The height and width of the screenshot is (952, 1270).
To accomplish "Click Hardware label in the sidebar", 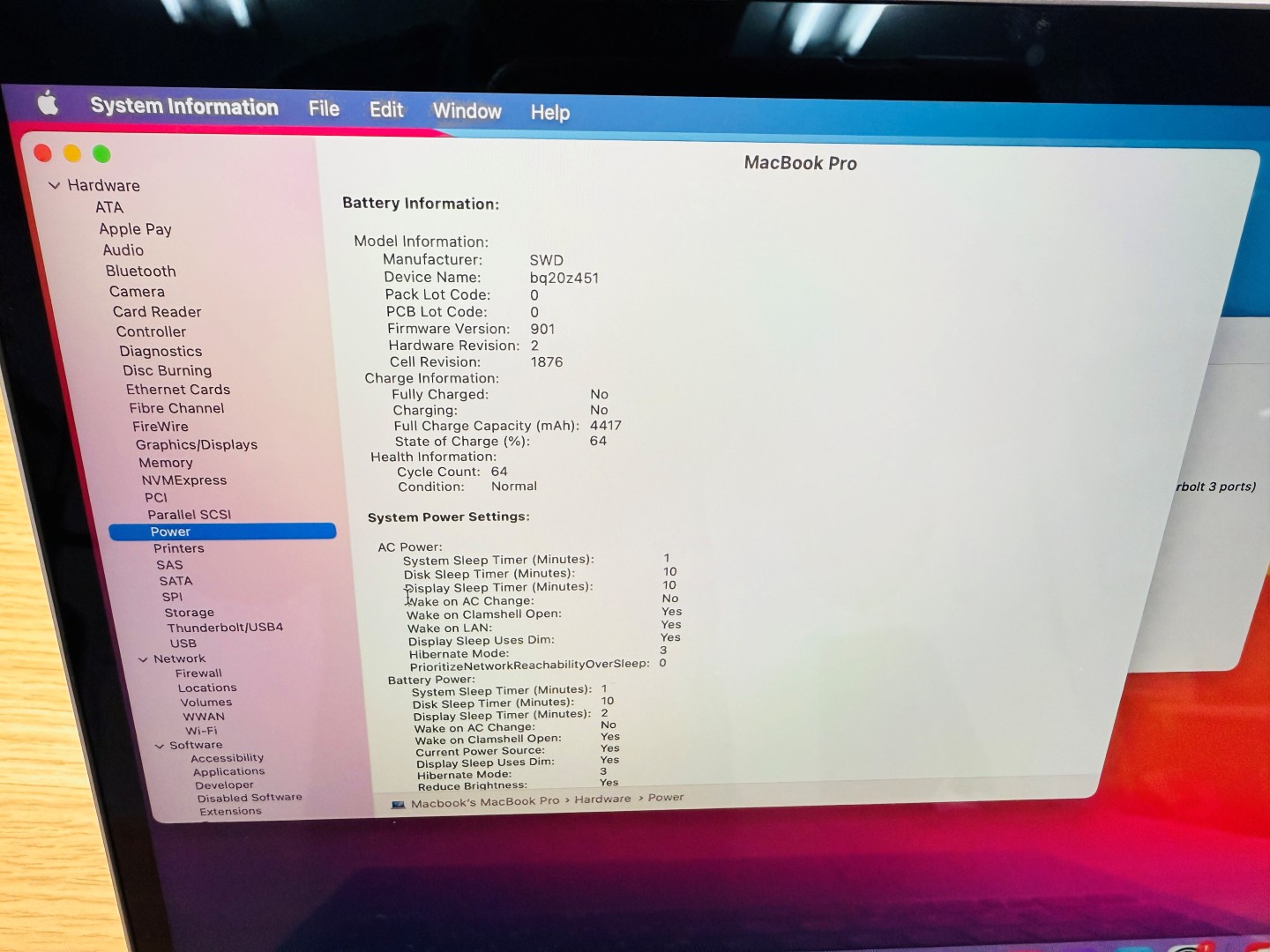I will [x=103, y=185].
